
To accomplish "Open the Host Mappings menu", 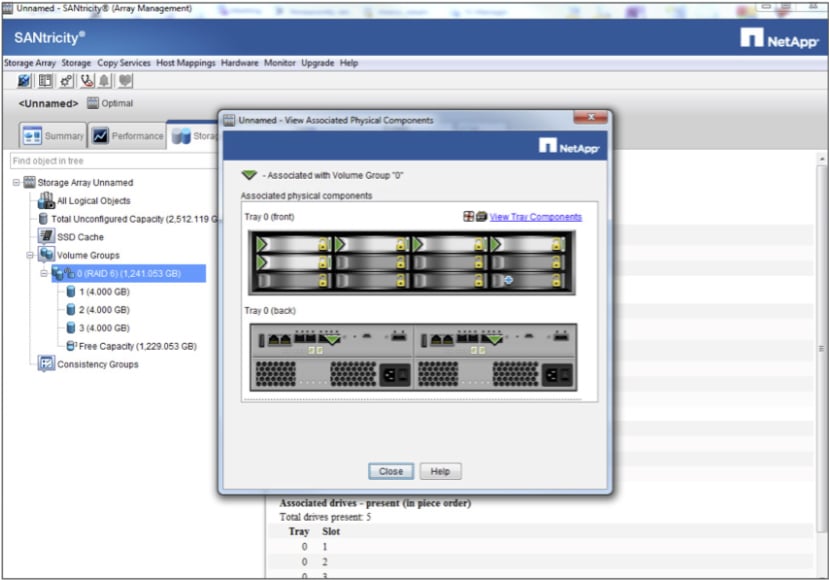I will point(186,63).
